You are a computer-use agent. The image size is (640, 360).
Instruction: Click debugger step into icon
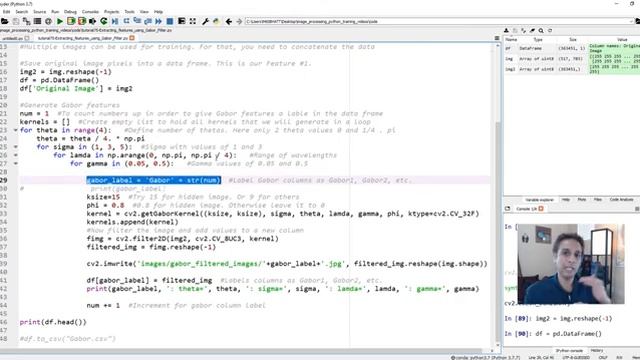click(x=137, y=21)
